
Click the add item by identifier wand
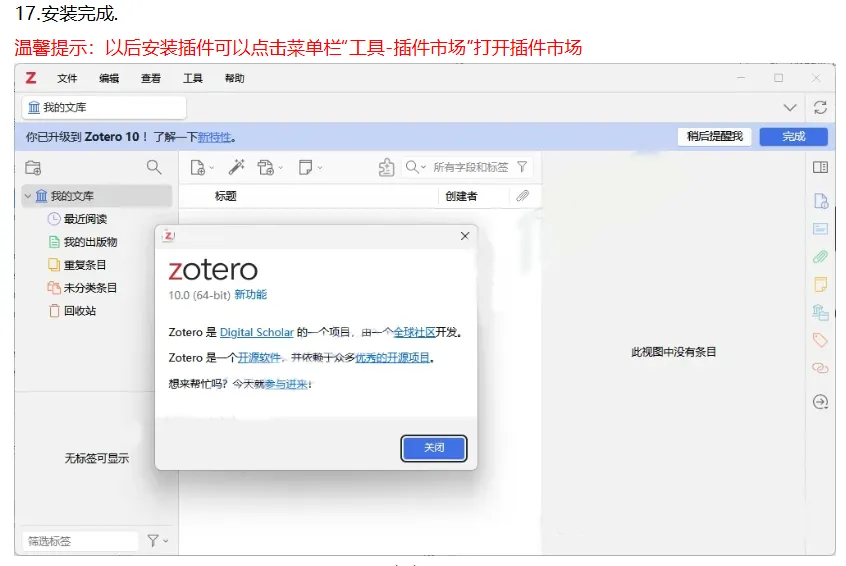point(236,167)
